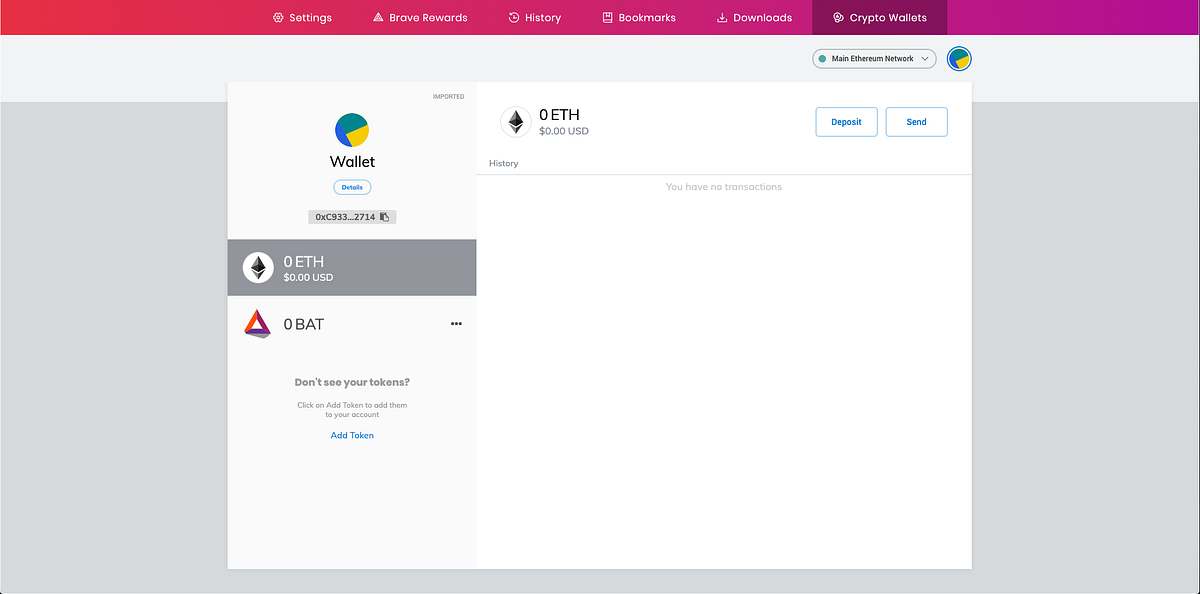Select the 0 ETH asset in sidebar
The height and width of the screenshot is (594, 1200).
(352, 268)
